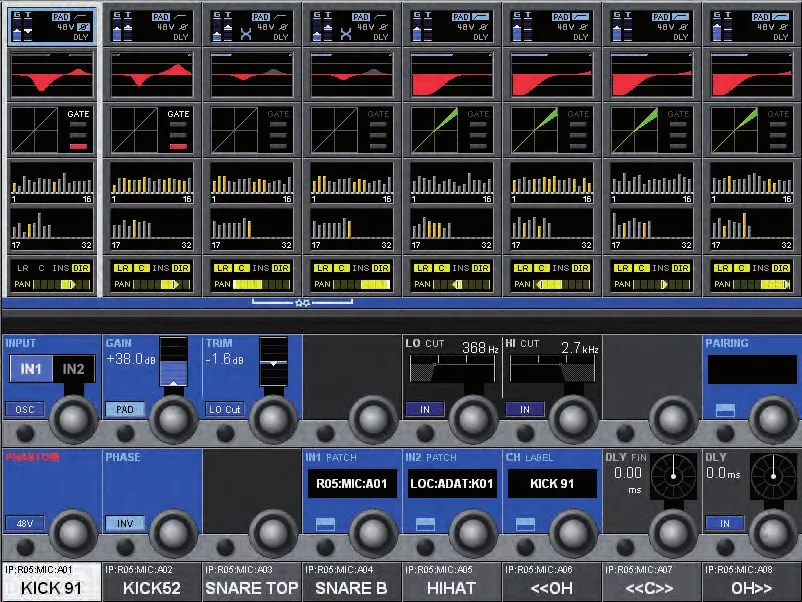Viewport: 802px width, 602px height.
Task: Click the HI CUT rotary knob
Action: click(573, 419)
